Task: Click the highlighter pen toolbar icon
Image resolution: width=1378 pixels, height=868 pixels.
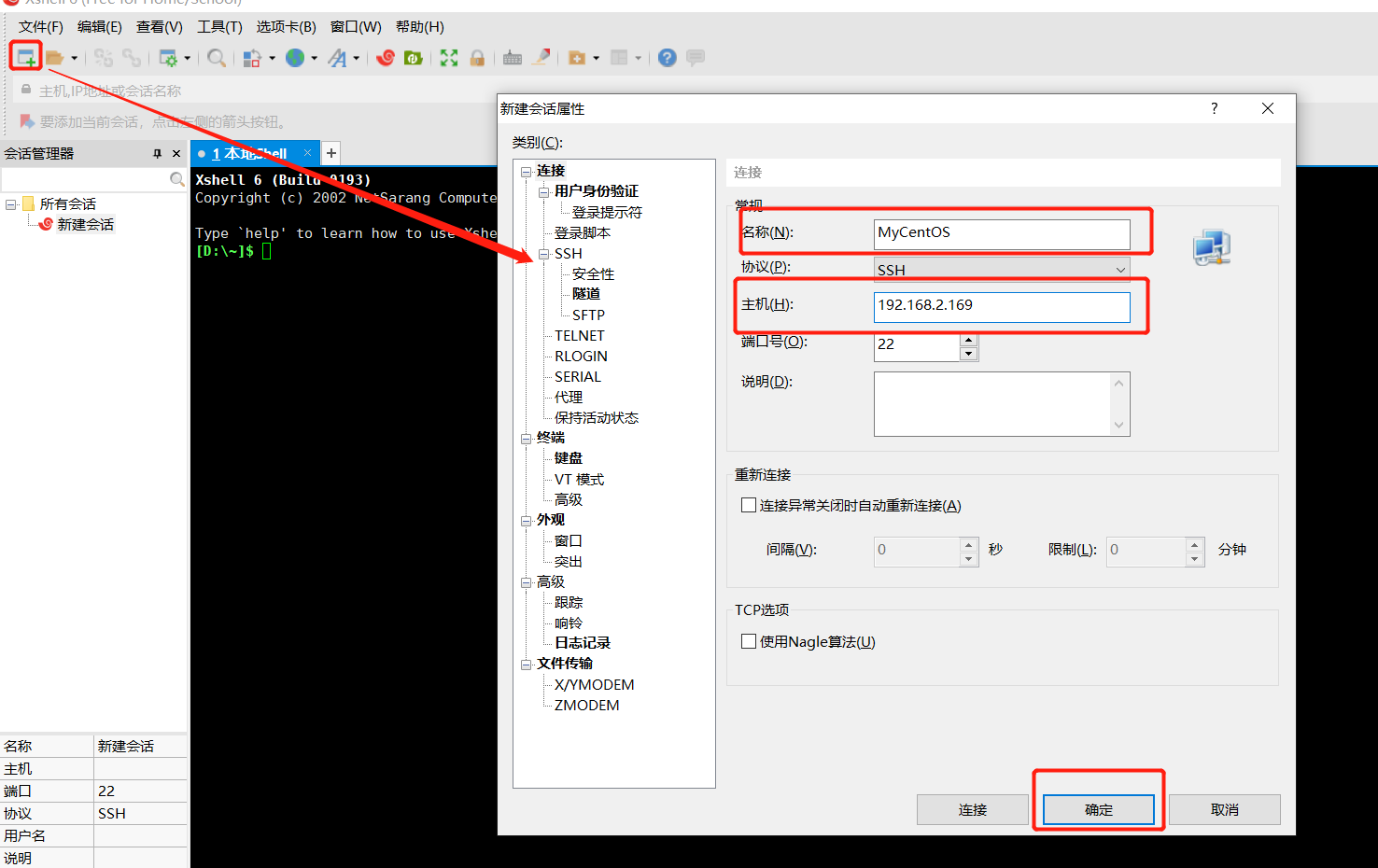Action: pyautogui.click(x=542, y=57)
